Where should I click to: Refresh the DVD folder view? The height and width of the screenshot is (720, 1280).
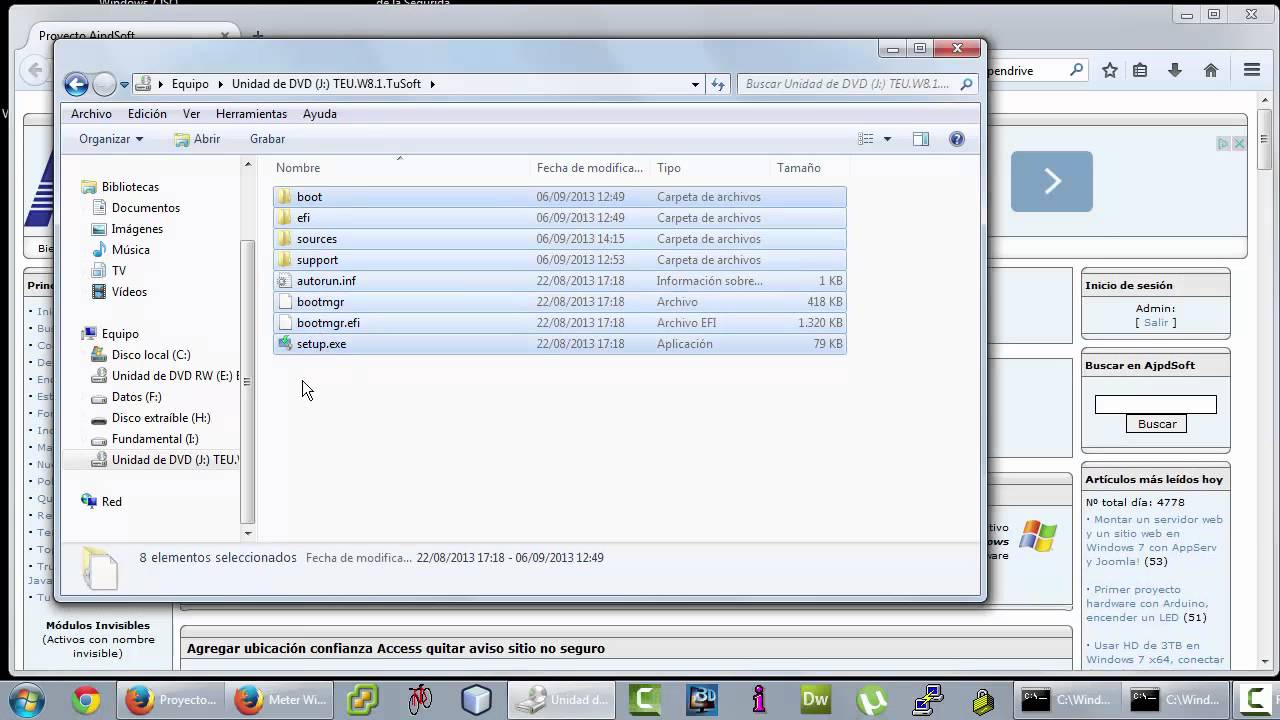[x=717, y=85]
